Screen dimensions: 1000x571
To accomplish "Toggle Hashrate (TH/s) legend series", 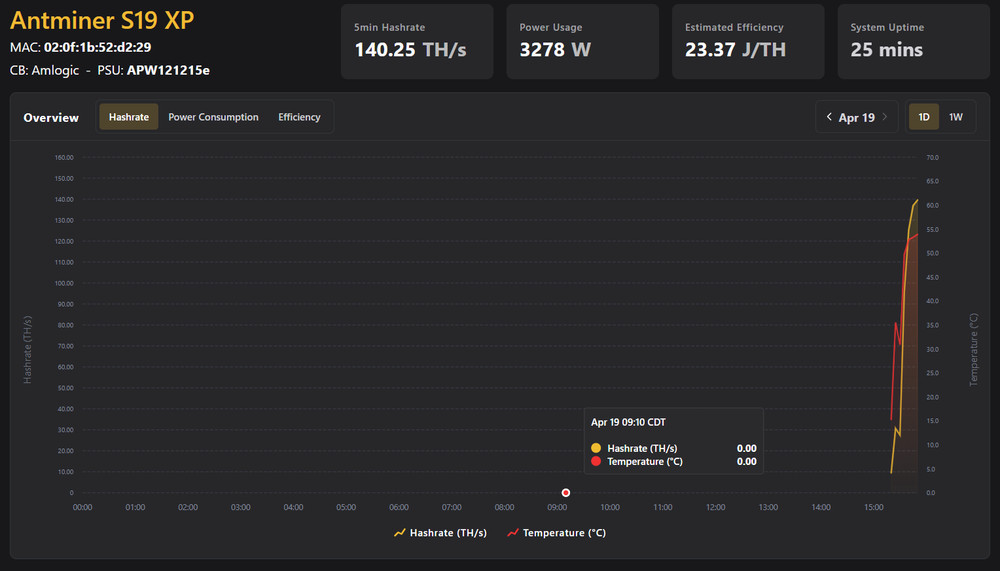I will pos(440,533).
